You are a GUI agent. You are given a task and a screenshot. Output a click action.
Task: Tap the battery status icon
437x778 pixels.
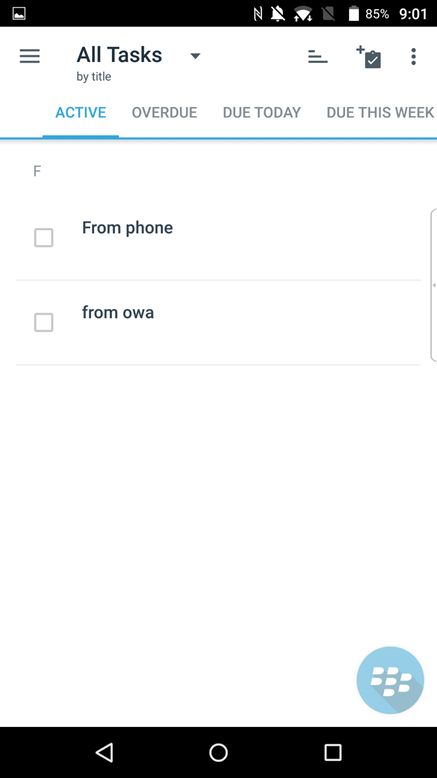tap(353, 14)
